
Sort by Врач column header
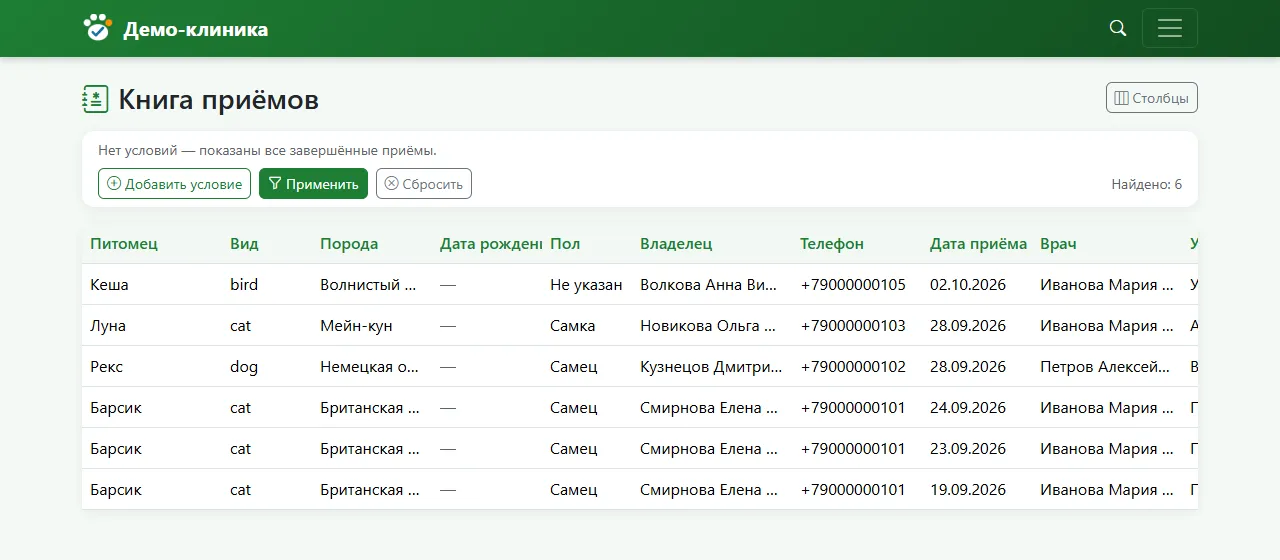[1058, 244]
